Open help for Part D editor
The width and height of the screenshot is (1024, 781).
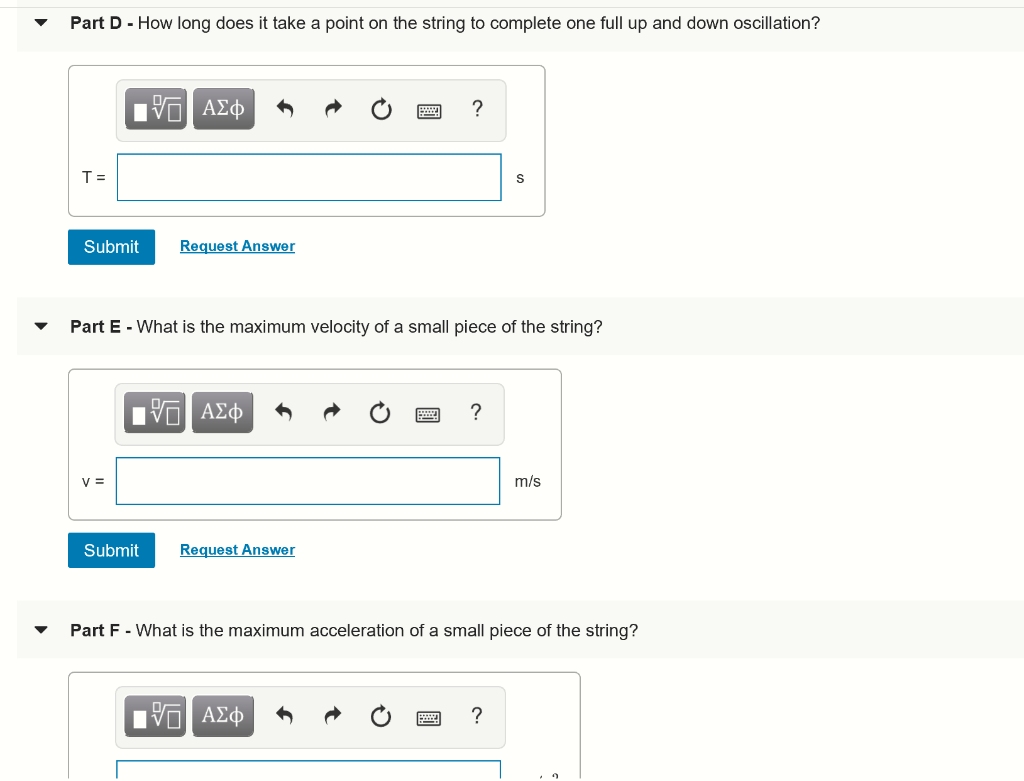coord(477,108)
